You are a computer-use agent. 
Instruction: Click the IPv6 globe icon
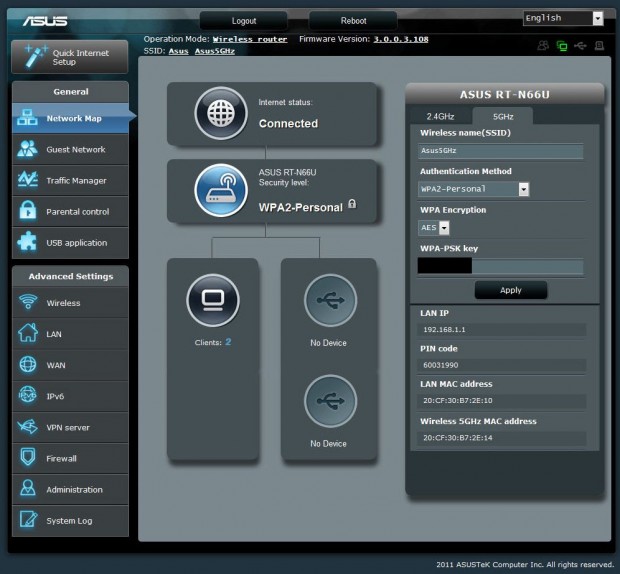tap(28, 395)
